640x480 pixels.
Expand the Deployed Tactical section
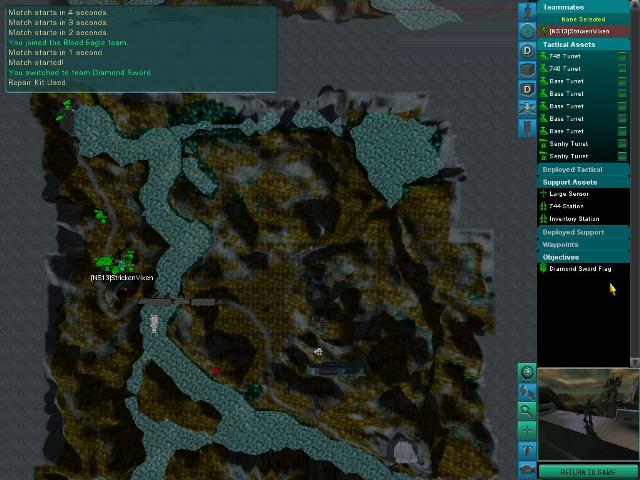(x=583, y=169)
